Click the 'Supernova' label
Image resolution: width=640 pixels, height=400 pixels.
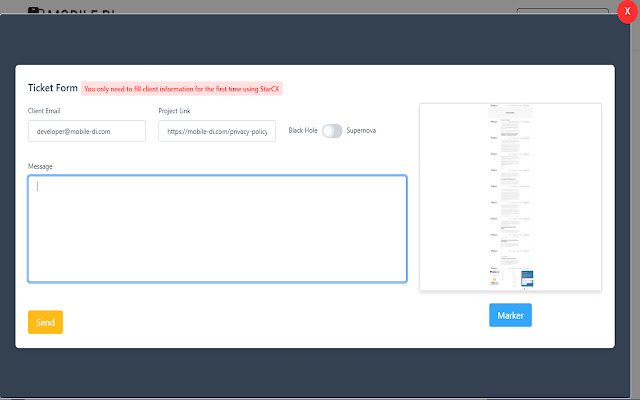(x=361, y=131)
